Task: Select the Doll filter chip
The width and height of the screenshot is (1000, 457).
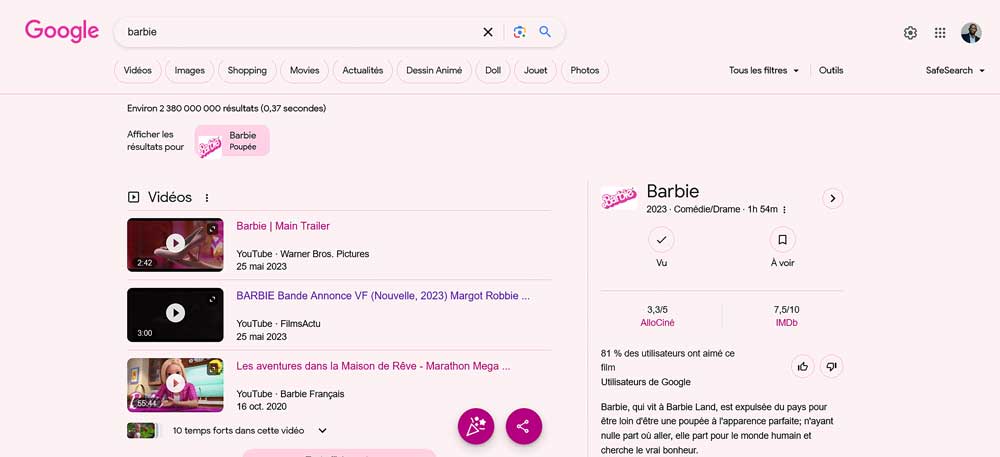Action: pyautogui.click(x=493, y=71)
